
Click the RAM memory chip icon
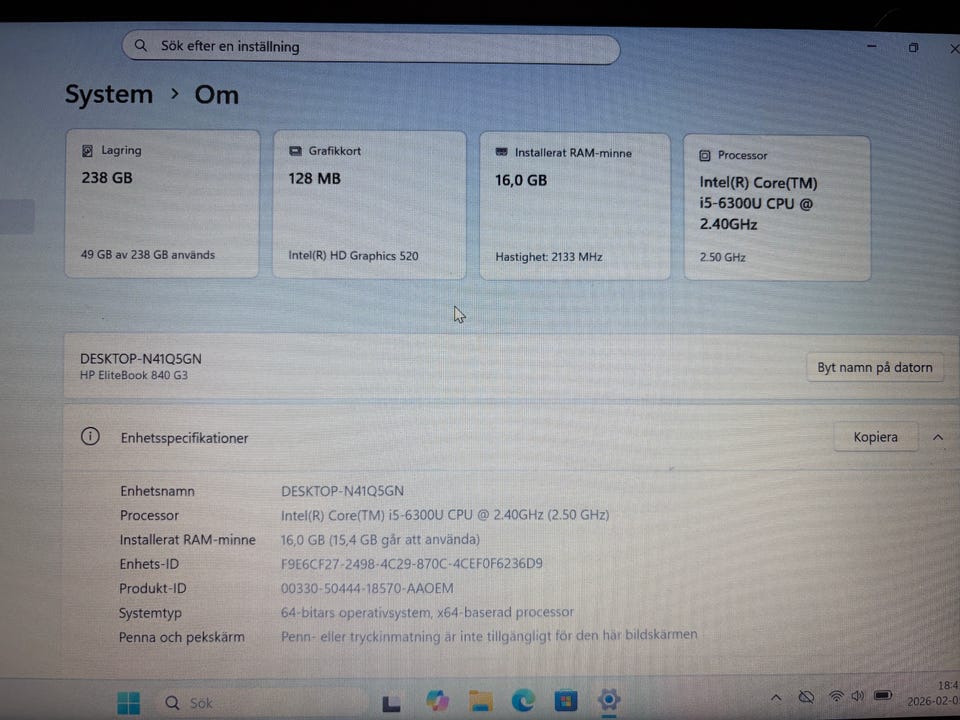pyautogui.click(x=501, y=152)
